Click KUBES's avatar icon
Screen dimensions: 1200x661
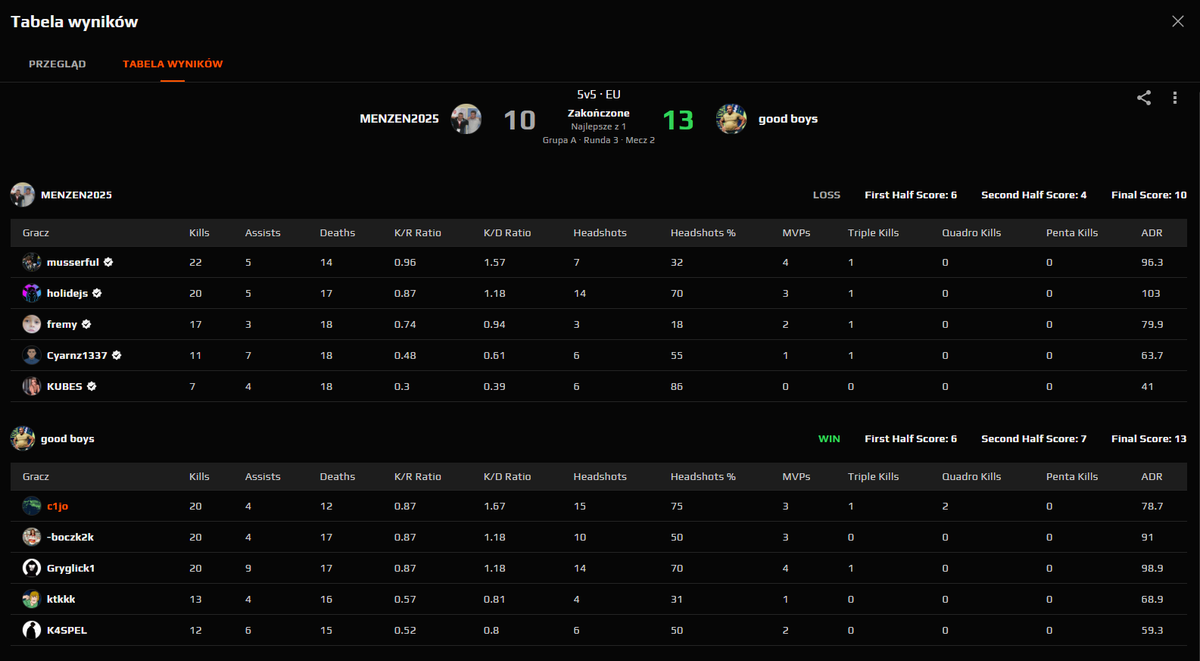(x=32, y=386)
